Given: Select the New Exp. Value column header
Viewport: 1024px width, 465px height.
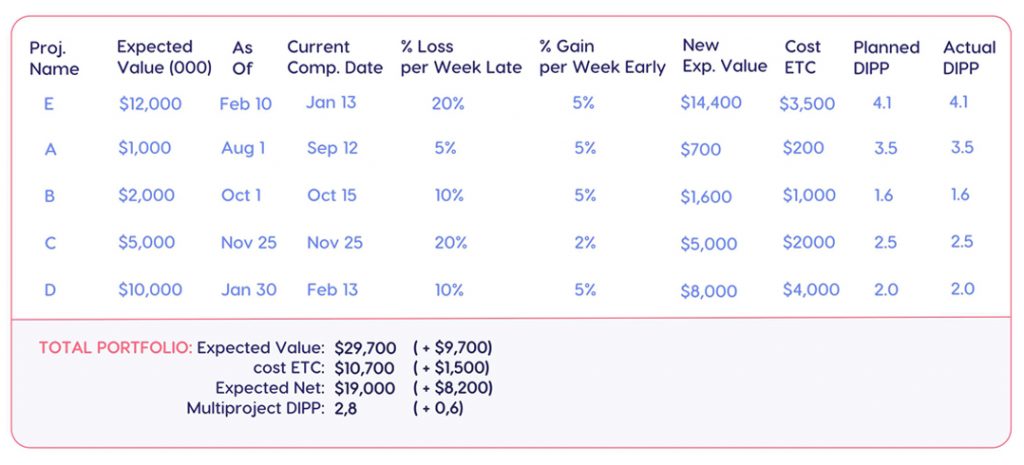Looking at the screenshot, I should pos(724,56).
